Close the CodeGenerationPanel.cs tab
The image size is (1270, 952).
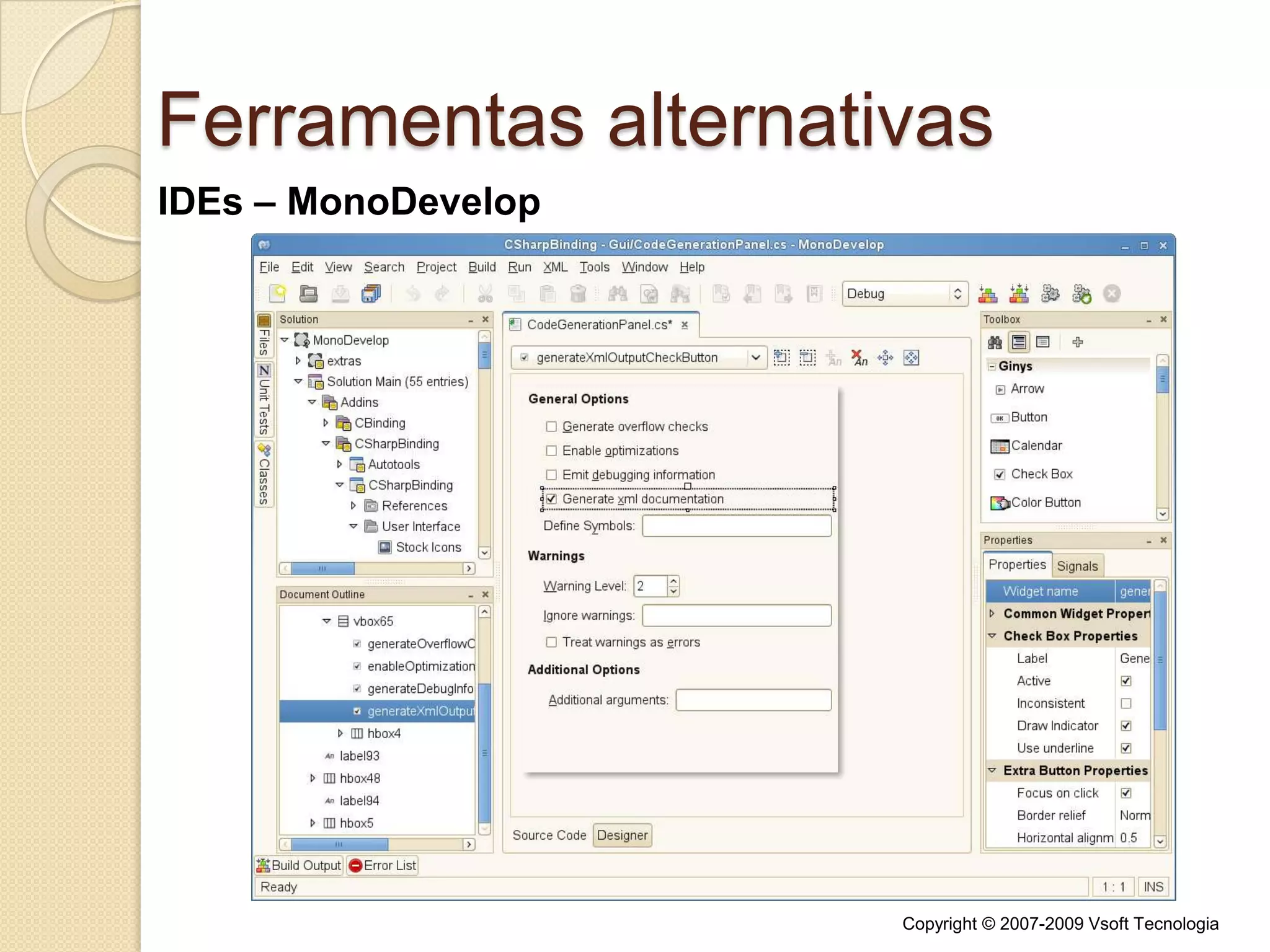pyautogui.click(x=685, y=325)
